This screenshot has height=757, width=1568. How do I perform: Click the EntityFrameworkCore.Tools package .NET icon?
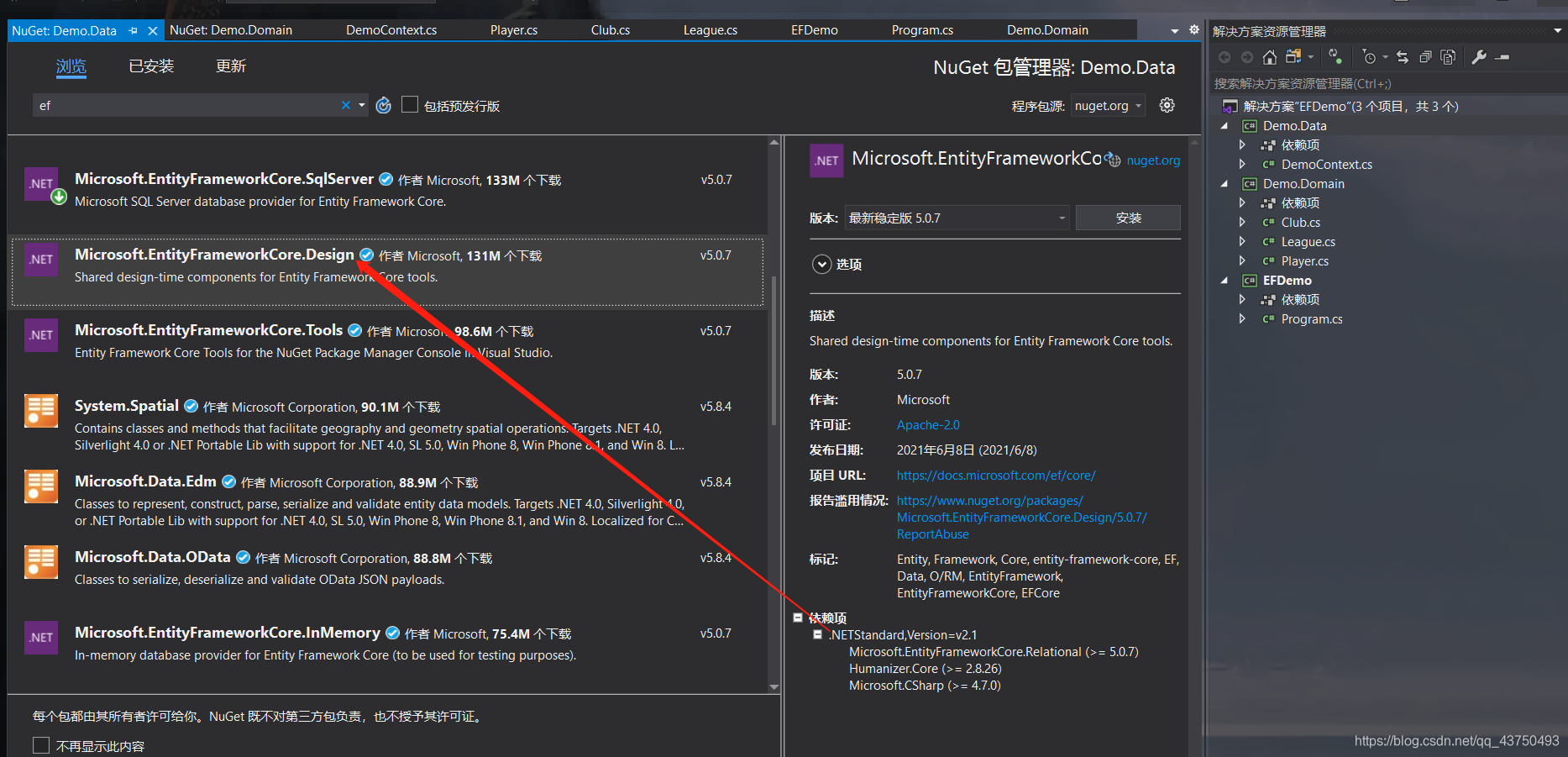41,335
